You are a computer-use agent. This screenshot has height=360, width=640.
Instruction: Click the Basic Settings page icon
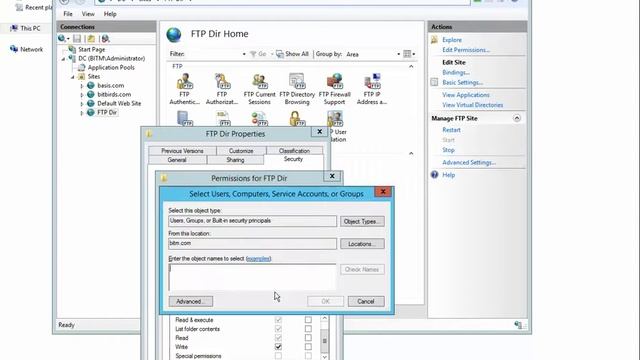[434, 82]
